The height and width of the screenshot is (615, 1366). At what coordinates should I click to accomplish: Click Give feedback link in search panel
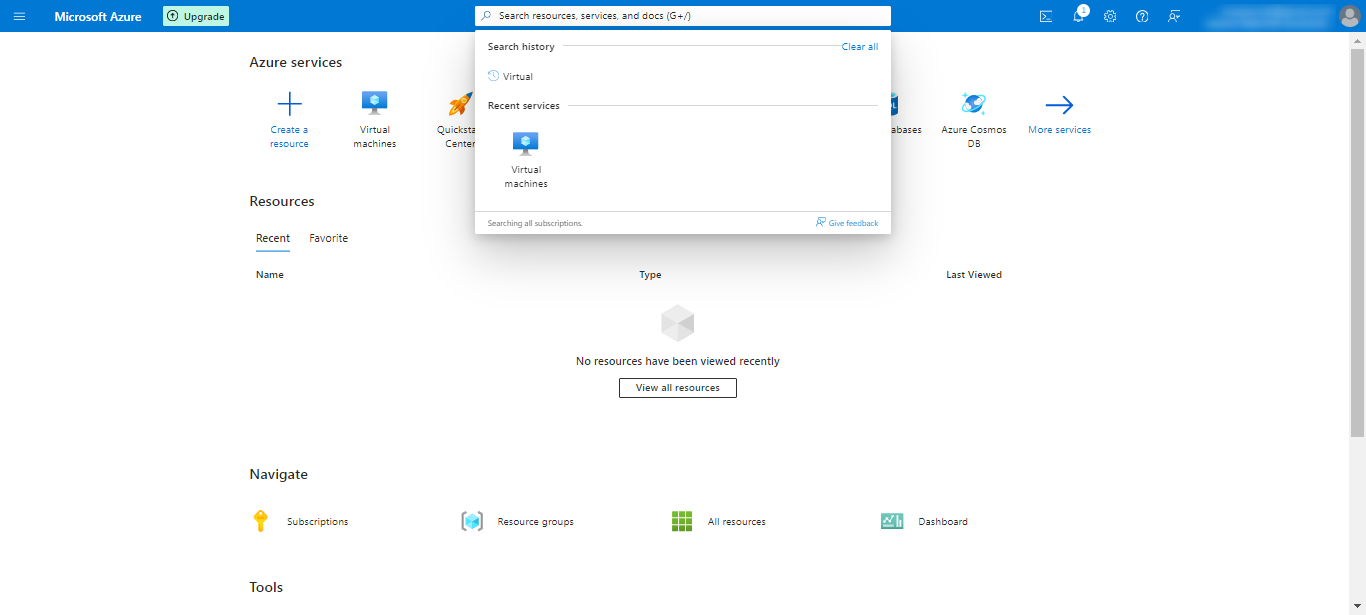click(x=847, y=223)
